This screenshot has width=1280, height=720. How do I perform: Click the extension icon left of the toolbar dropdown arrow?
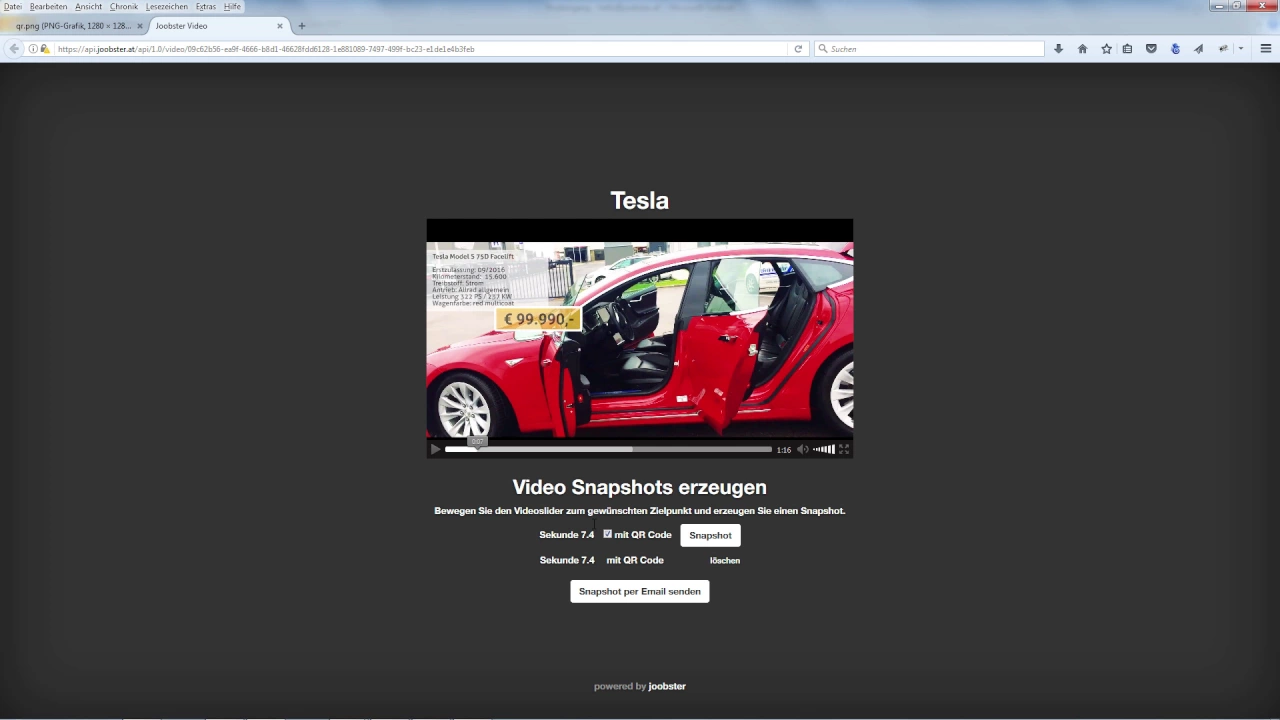(1222, 49)
